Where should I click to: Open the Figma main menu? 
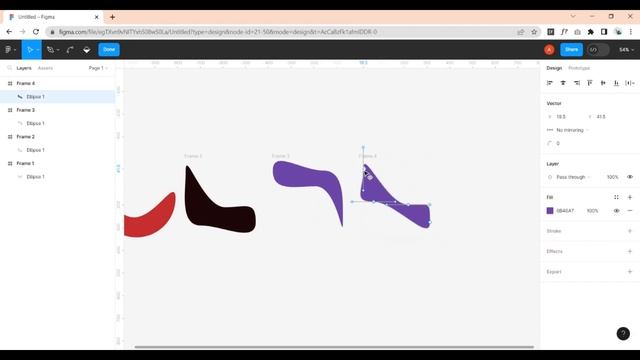[x=10, y=50]
